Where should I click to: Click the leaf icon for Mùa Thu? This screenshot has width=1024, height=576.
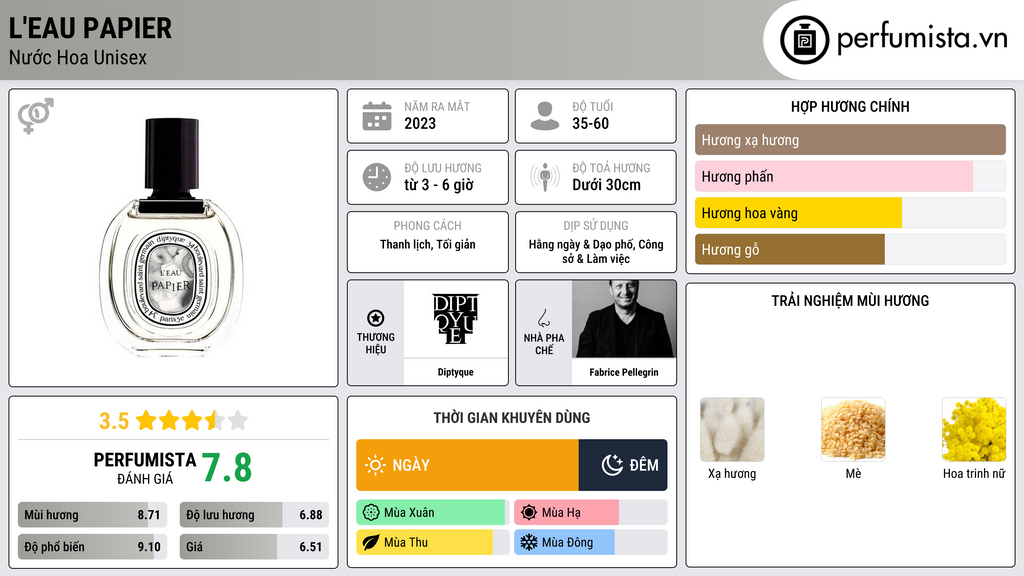coord(371,542)
